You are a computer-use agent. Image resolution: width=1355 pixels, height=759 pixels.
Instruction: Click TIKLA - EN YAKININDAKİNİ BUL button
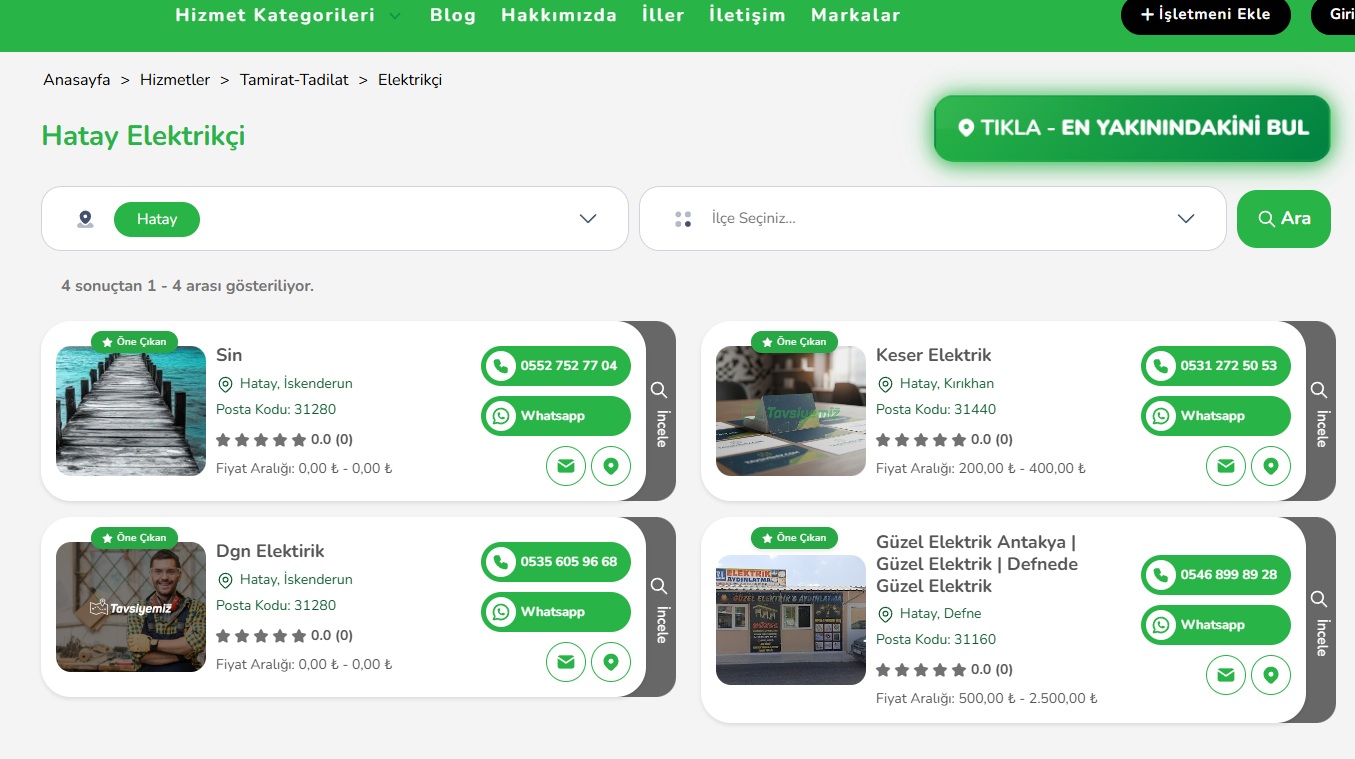[1132, 128]
